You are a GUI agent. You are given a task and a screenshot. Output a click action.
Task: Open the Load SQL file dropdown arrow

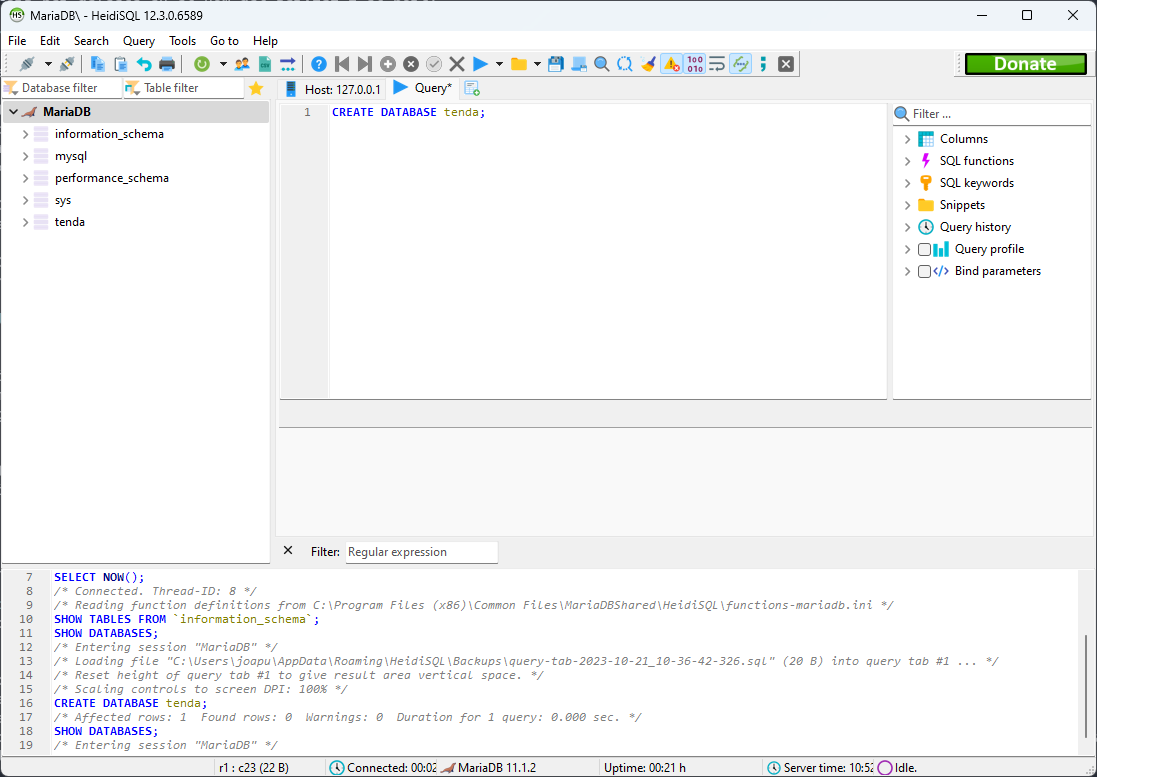(x=537, y=64)
